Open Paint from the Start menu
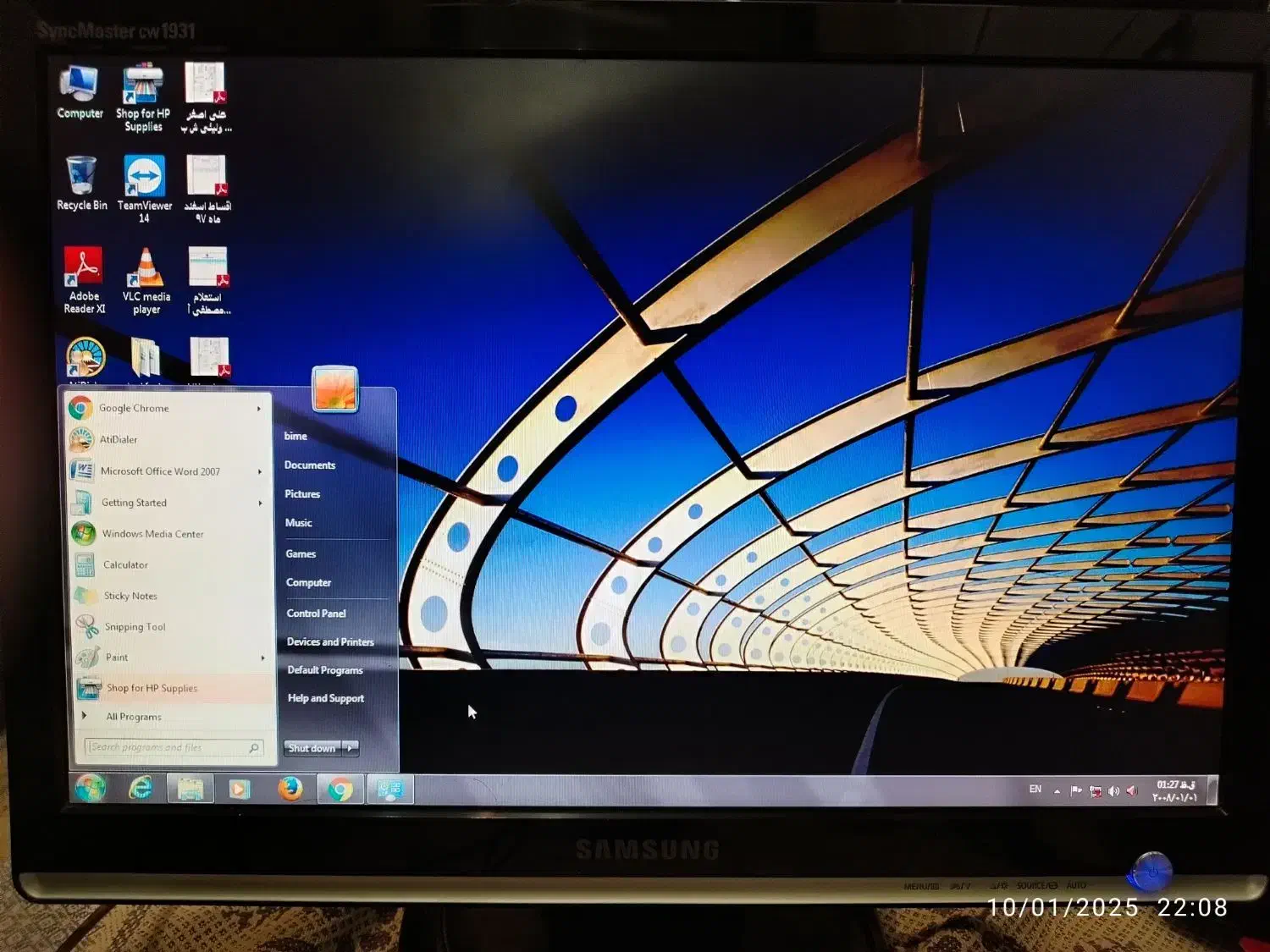Image resolution: width=1270 pixels, height=952 pixels. point(174,658)
